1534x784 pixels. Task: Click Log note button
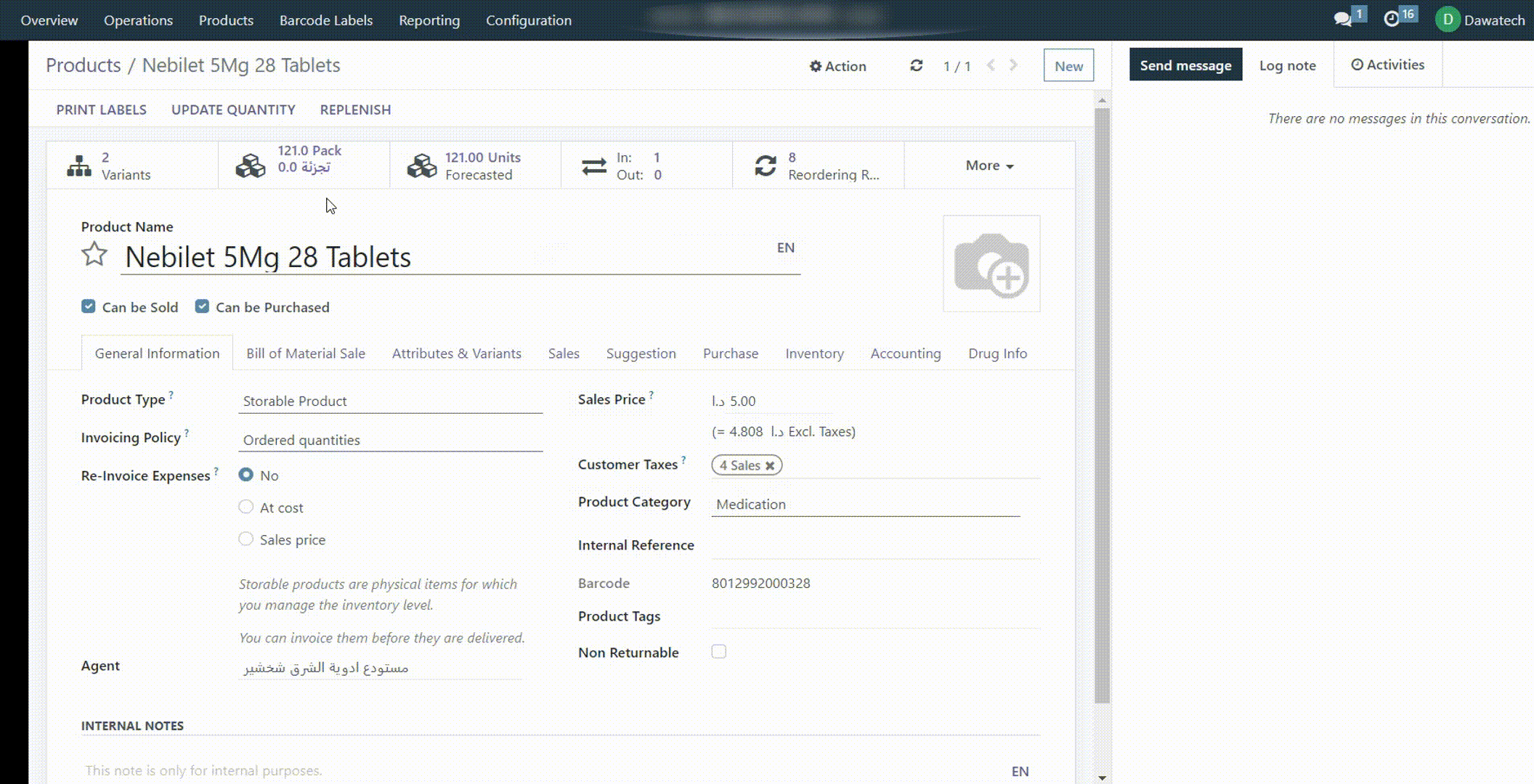pos(1287,65)
